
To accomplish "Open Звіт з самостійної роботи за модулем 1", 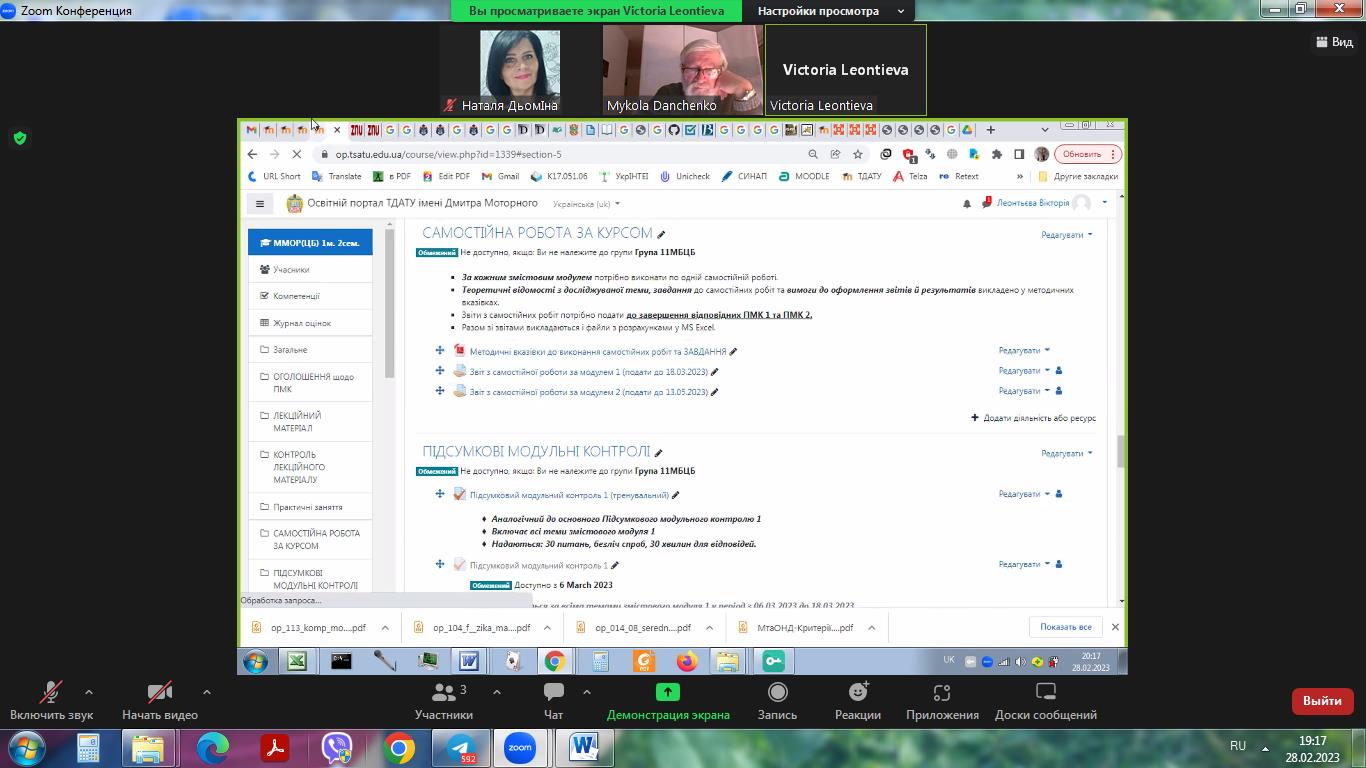I will (588, 372).
